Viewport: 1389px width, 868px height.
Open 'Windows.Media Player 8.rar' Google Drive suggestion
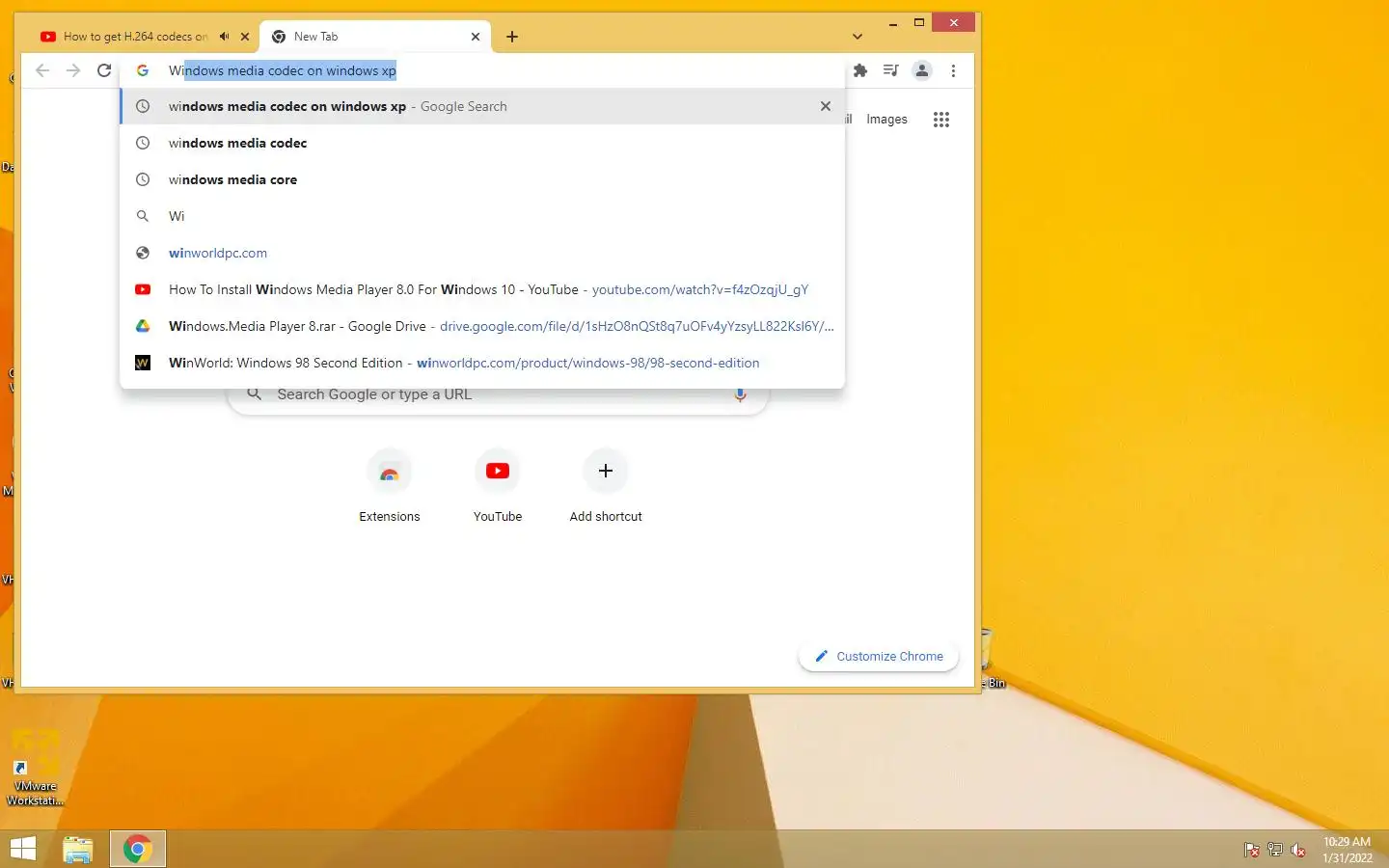[482, 326]
